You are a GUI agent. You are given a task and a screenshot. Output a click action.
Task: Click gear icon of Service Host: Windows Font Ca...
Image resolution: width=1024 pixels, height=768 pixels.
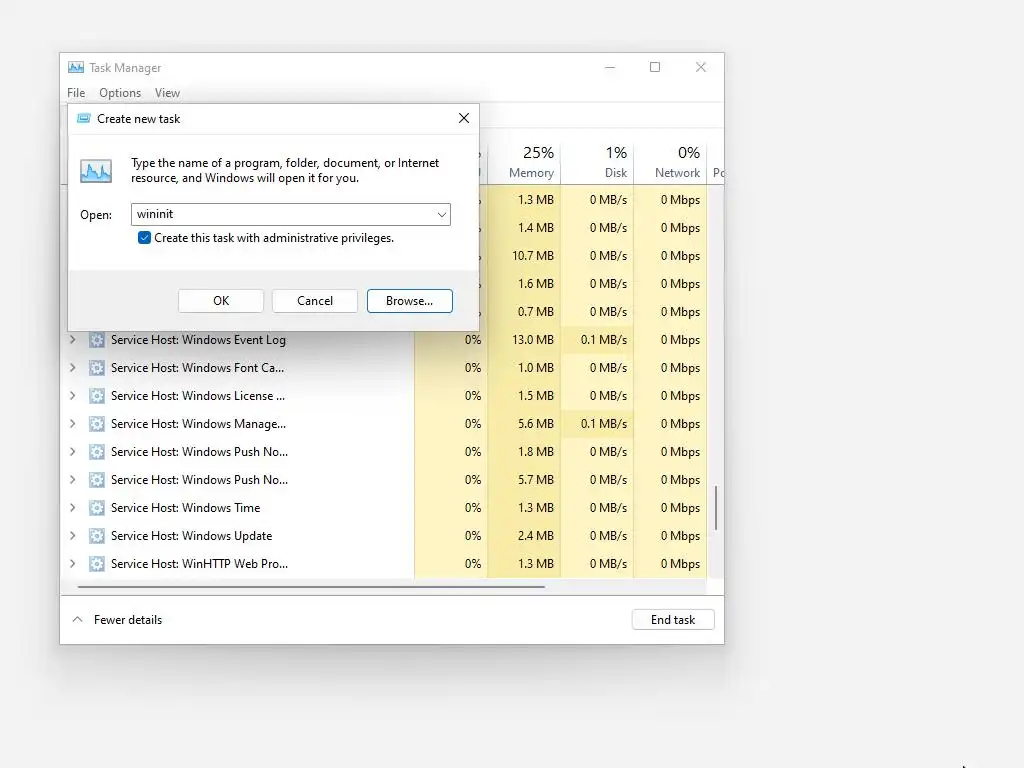(x=97, y=368)
